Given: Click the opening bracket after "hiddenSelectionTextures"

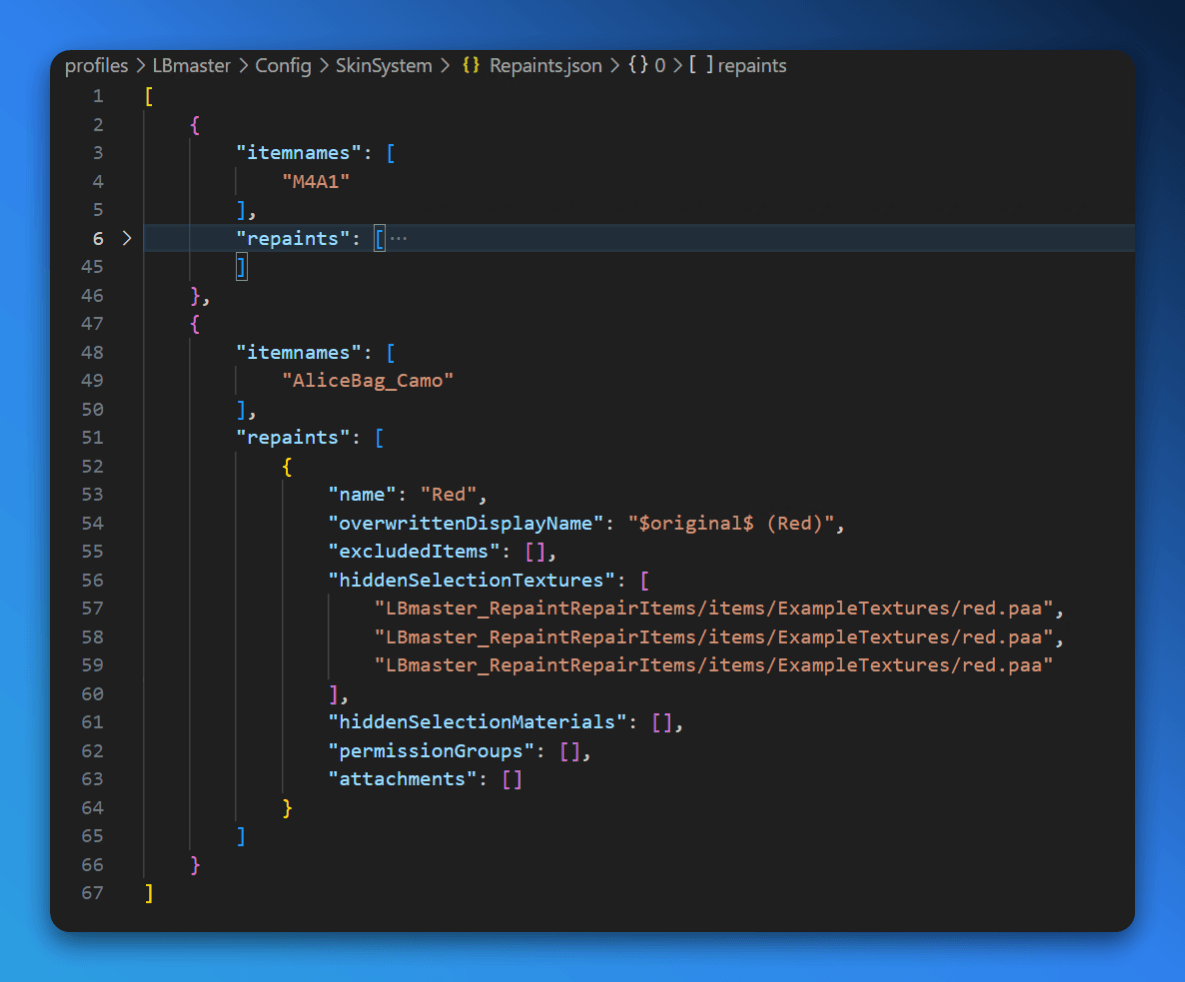Looking at the screenshot, I should pos(645,580).
